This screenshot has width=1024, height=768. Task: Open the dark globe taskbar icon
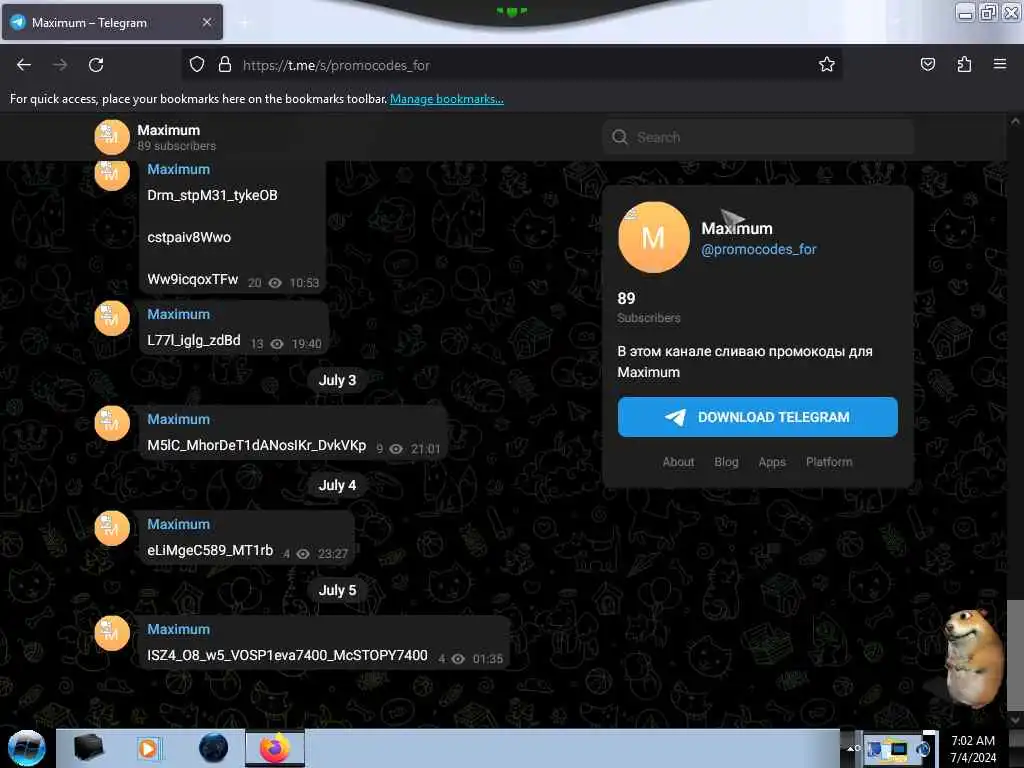tap(213, 748)
